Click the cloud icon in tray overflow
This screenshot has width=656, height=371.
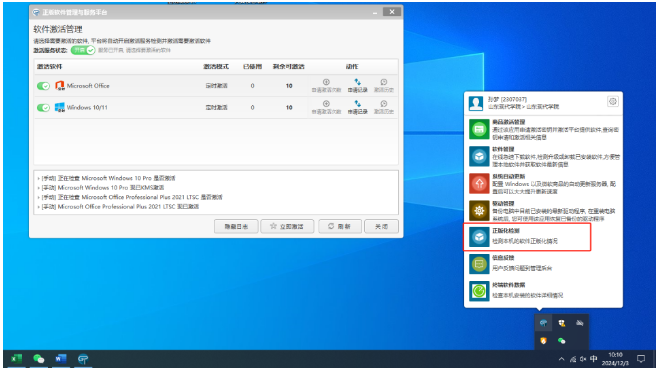(579, 323)
